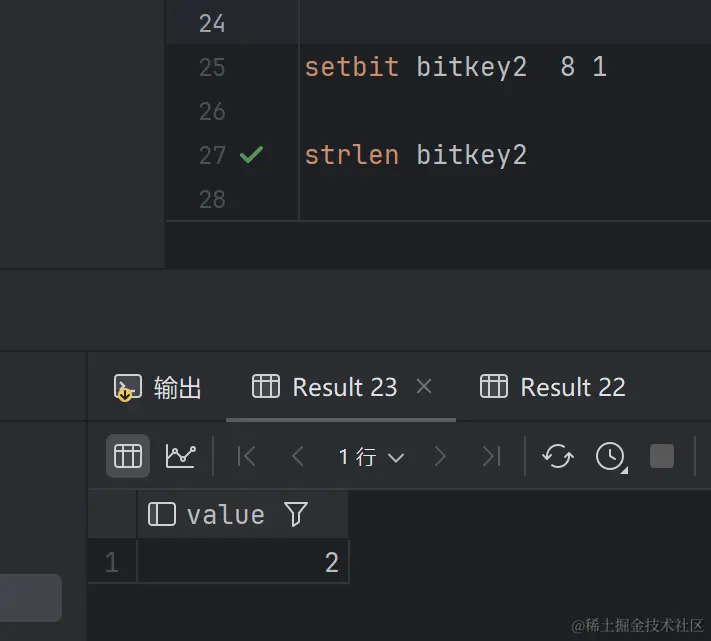Screen dimensions: 711x641
Task: Reload the result data
Action: click(557, 456)
